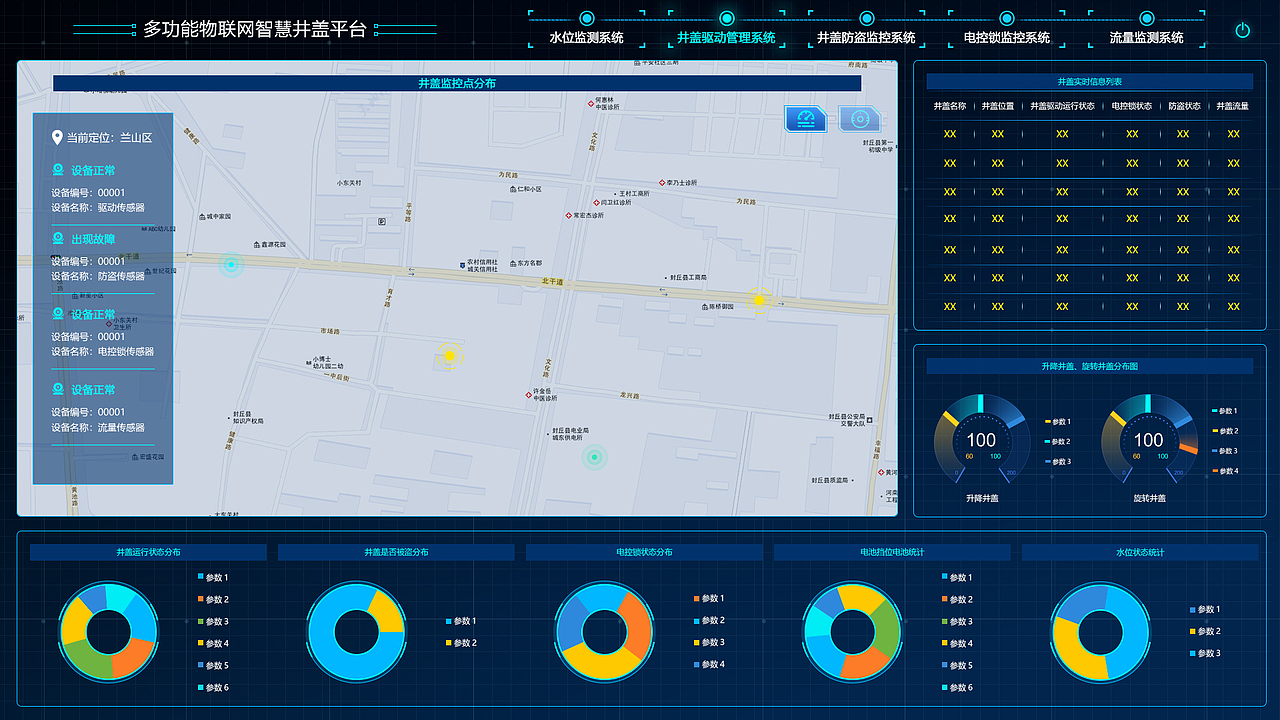The width and height of the screenshot is (1280, 720).
Task: Click the disc view button on the map
Action: pyautogui.click(x=859, y=119)
